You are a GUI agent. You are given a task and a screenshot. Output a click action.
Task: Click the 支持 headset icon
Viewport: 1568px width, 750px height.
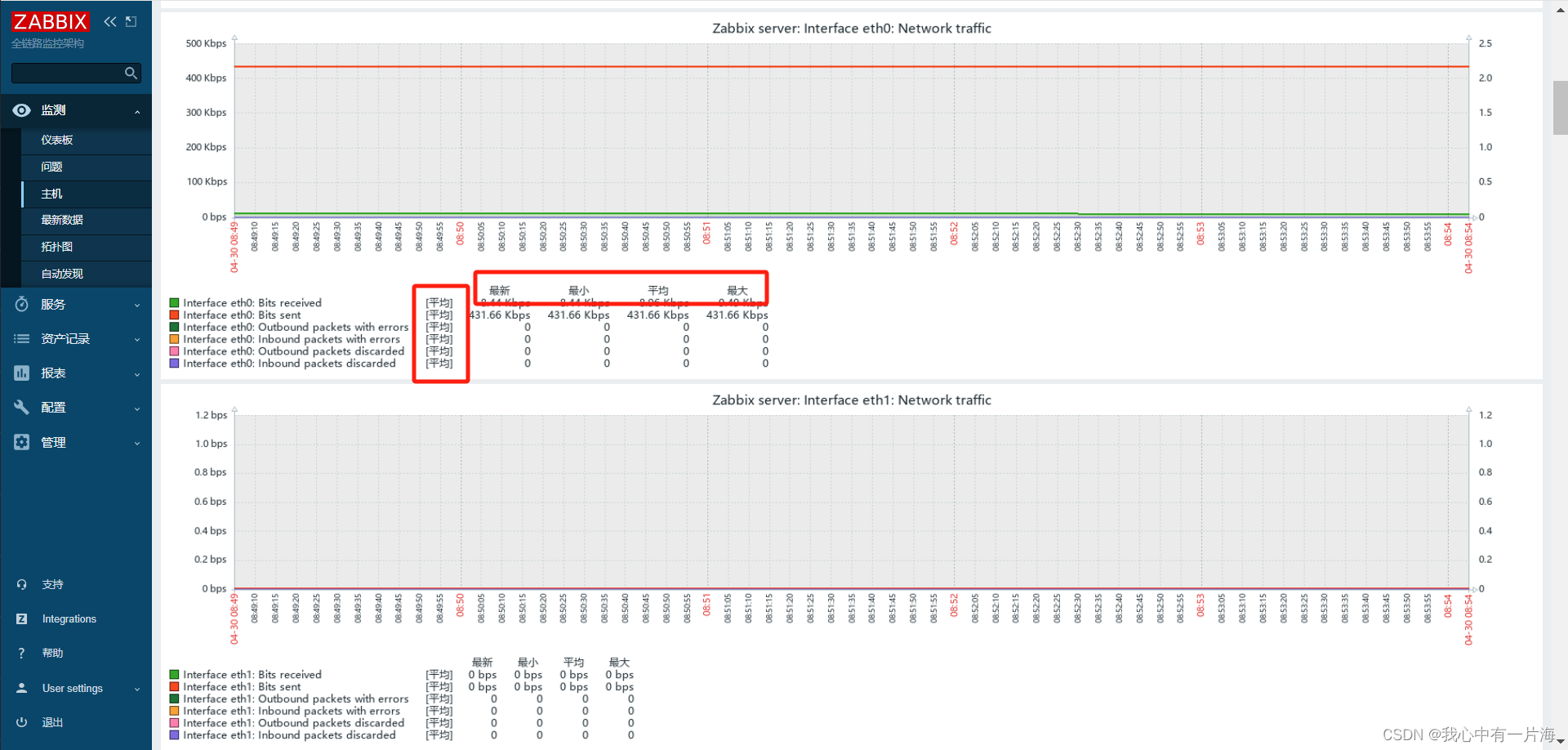pos(22,584)
